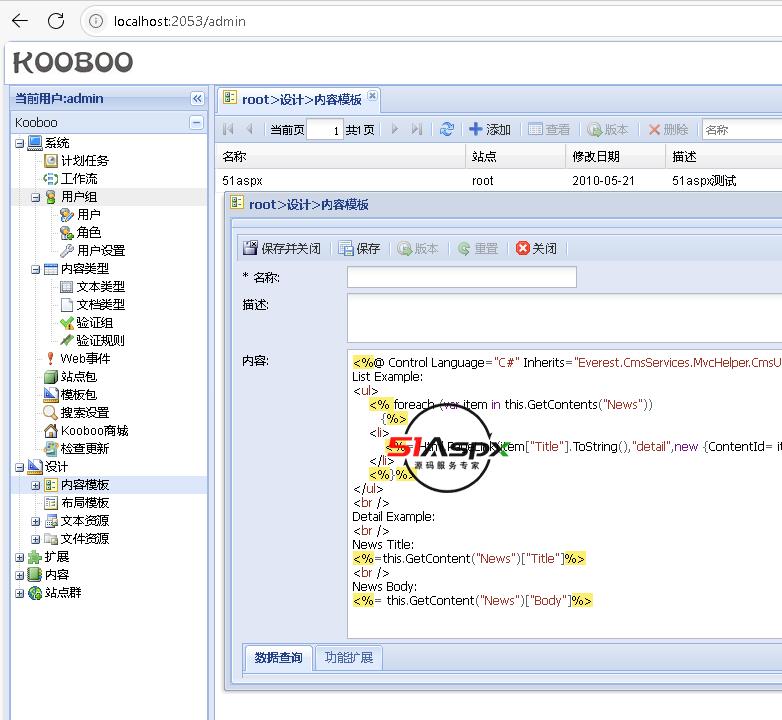The height and width of the screenshot is (720, 782).
Task: Open 站点包 package icon
Action: (x=51, y=376)
